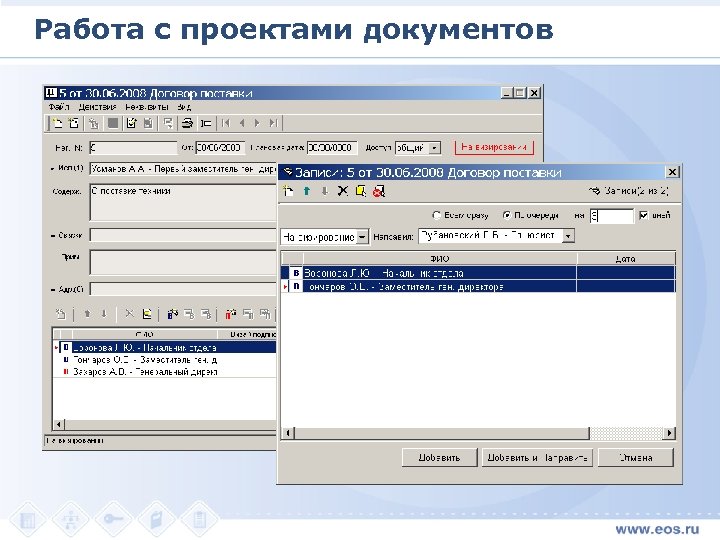
Task: Go to first record navigation arrow
Action: [x=225, y=123]
